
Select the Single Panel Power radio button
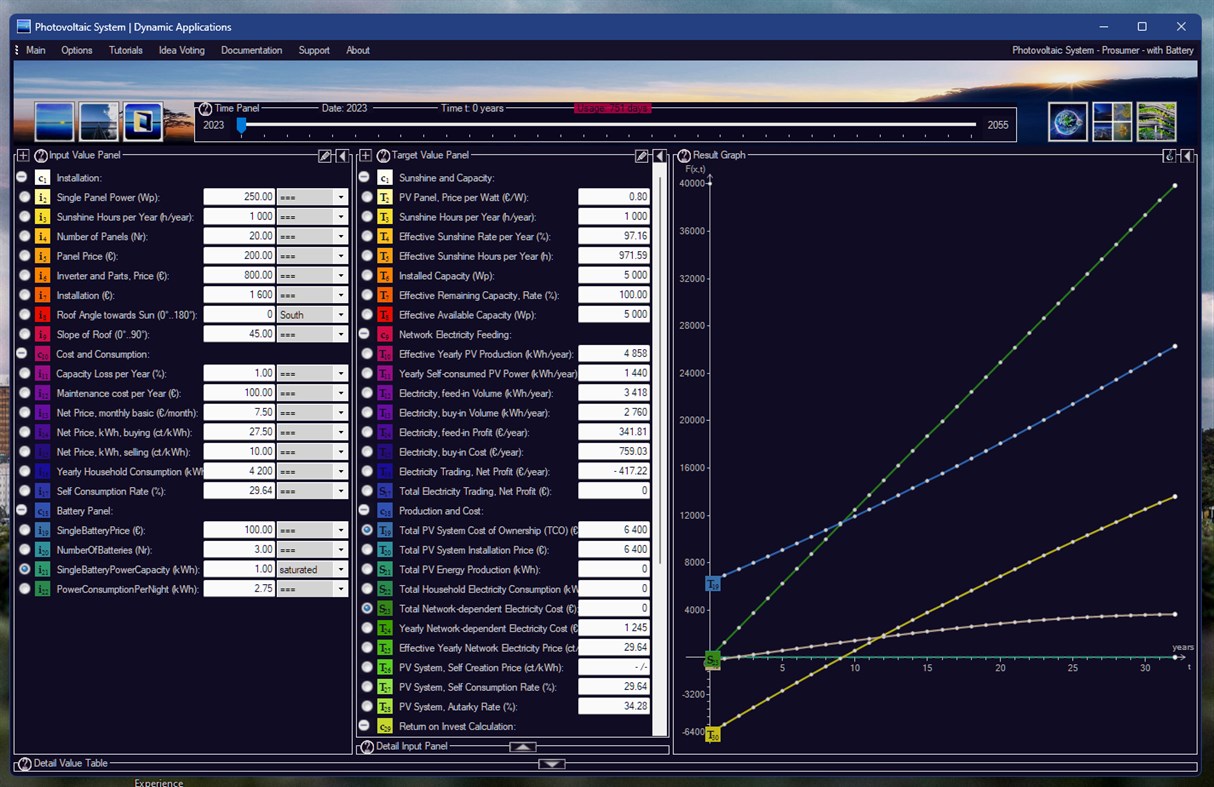click(x=24, y=197)
